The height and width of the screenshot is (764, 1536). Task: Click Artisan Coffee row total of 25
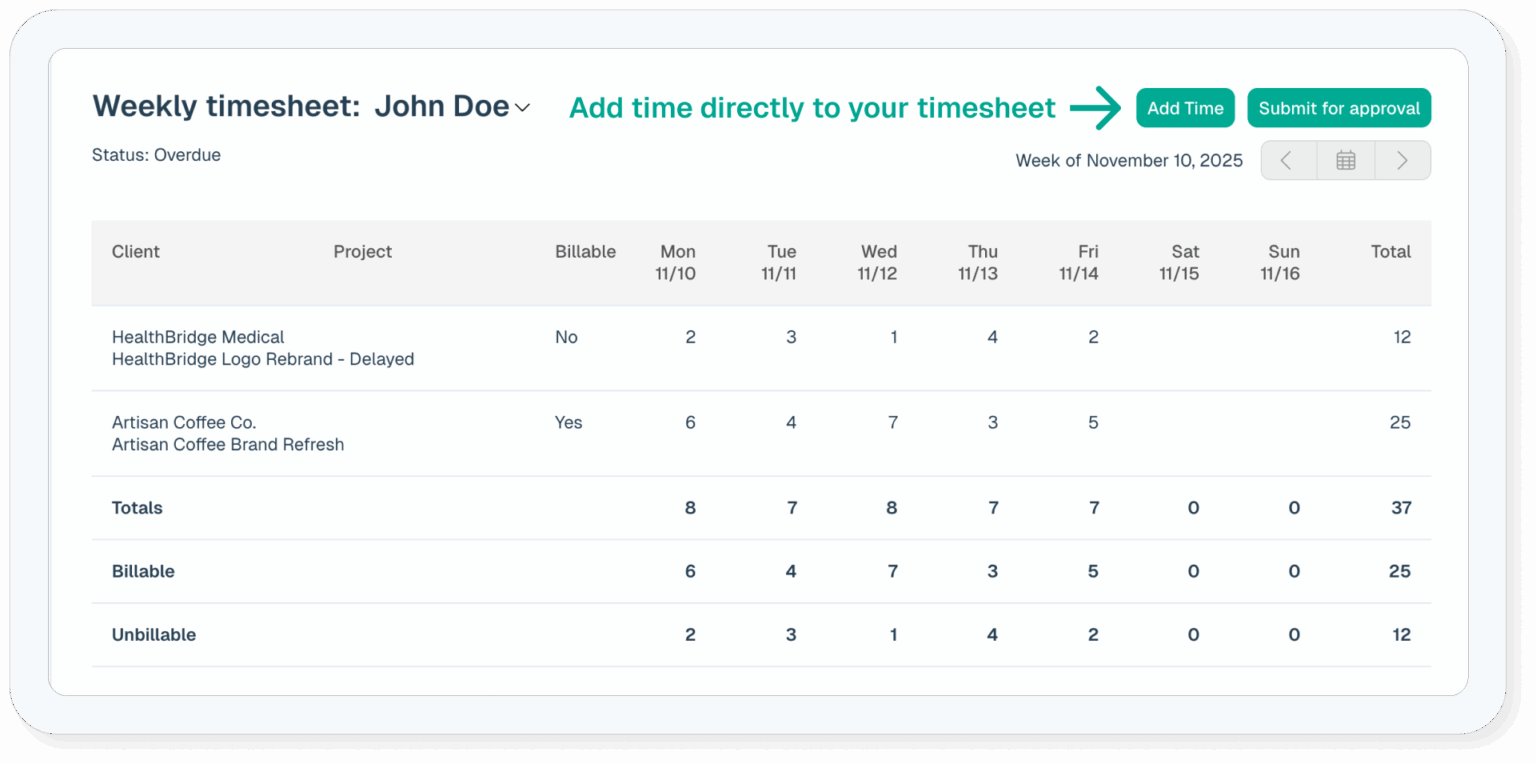(x=1400, y=423)
